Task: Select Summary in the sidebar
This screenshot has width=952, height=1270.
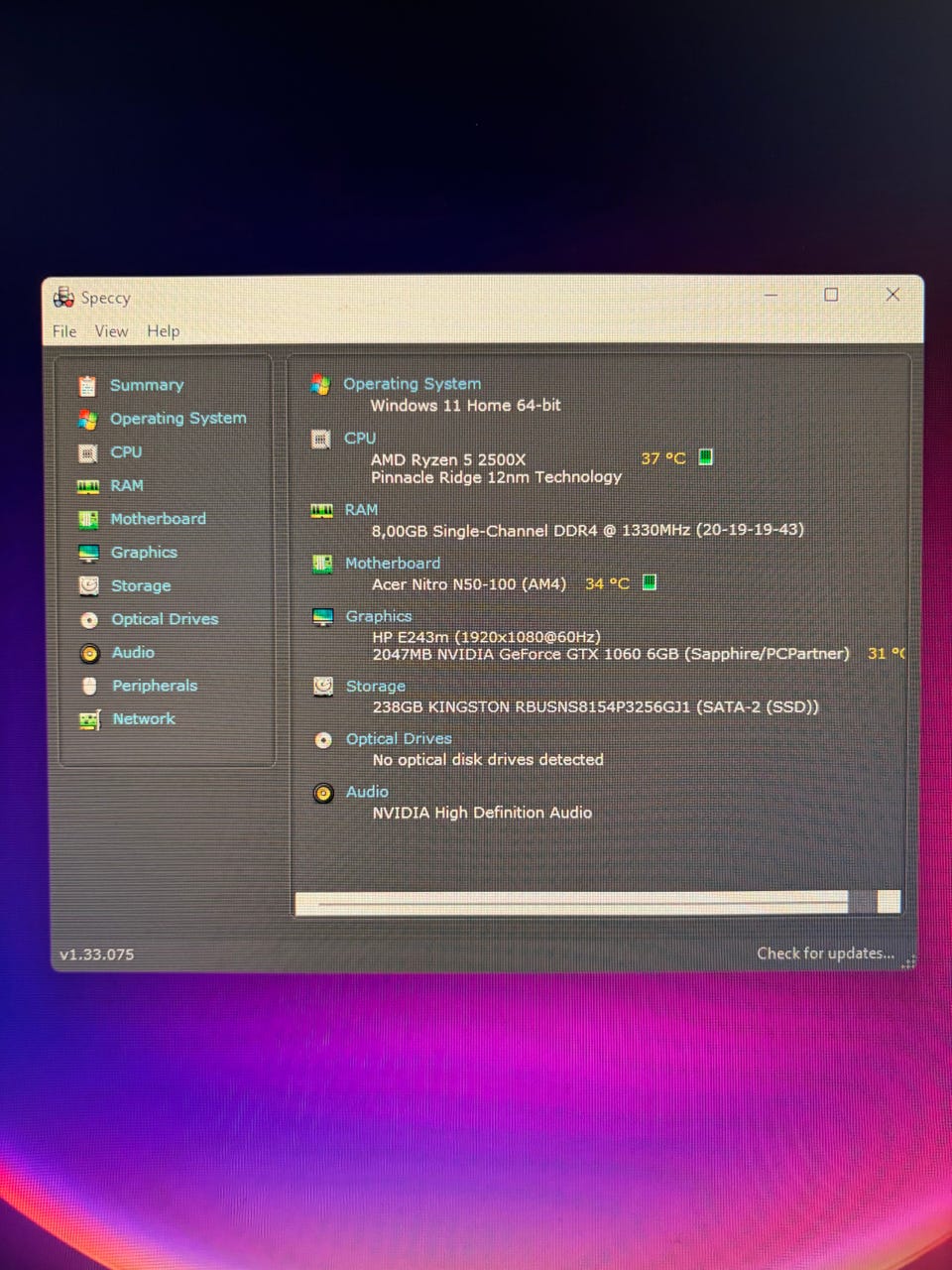Action: point(147,385)
